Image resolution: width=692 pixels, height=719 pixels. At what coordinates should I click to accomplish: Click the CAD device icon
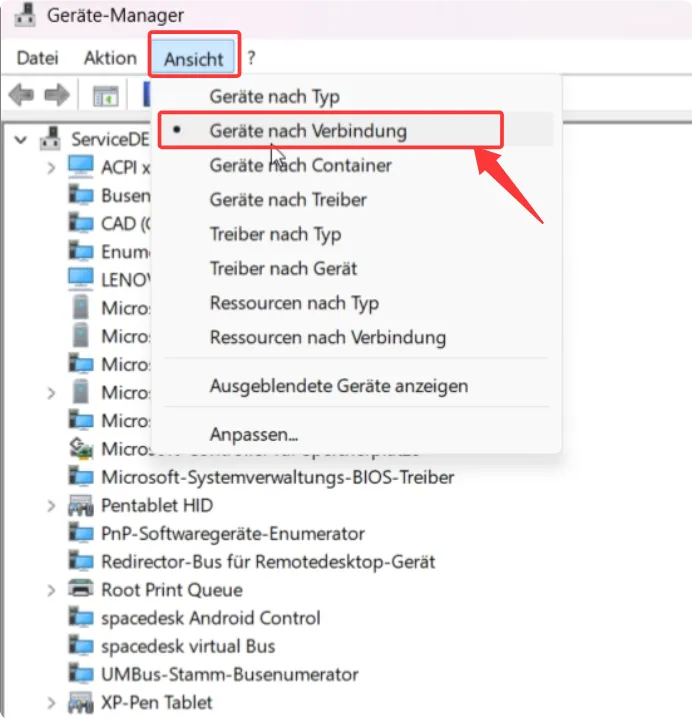click(81, 223)
